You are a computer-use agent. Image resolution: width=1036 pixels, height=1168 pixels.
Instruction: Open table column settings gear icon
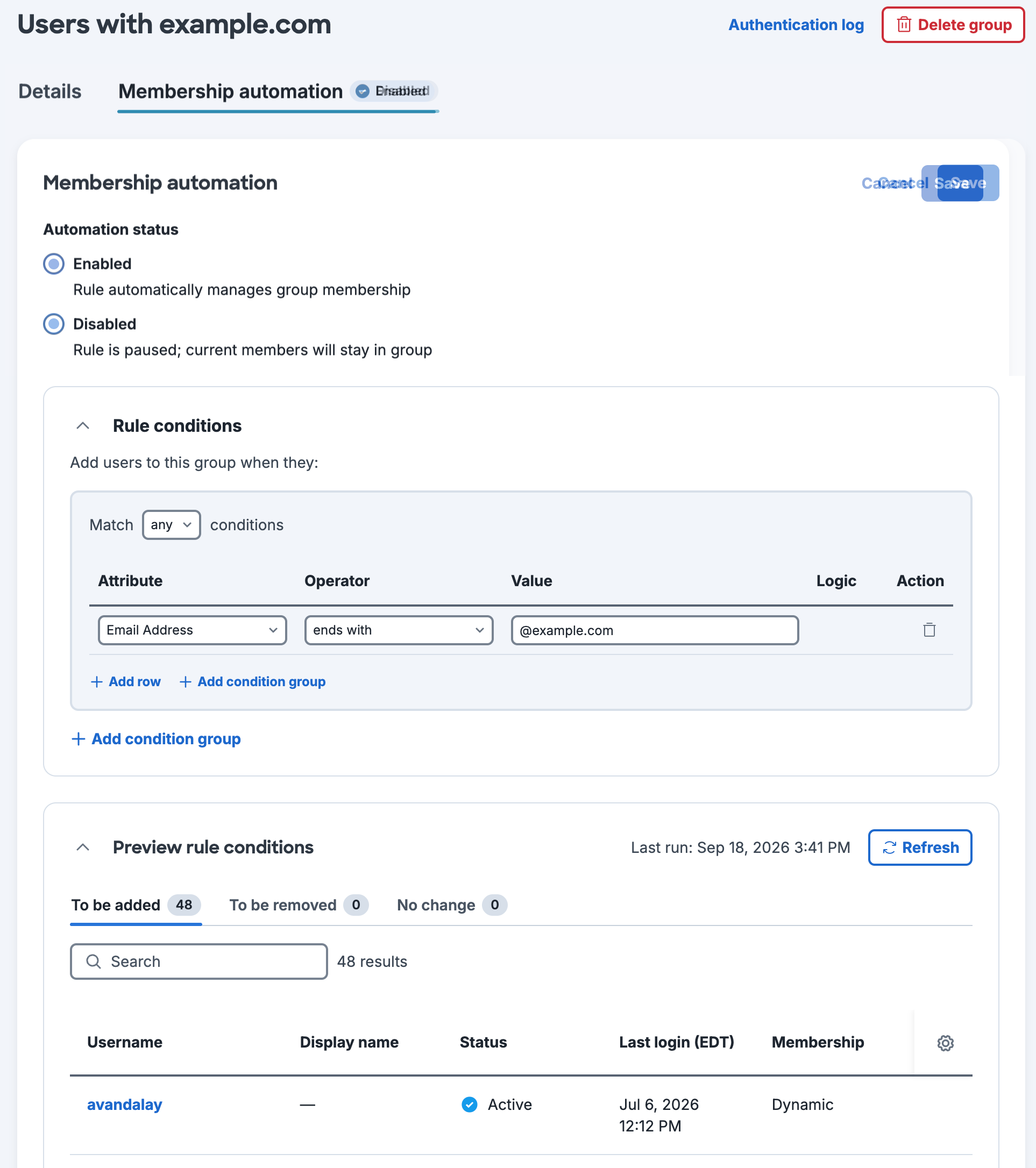click(945, 1043)
